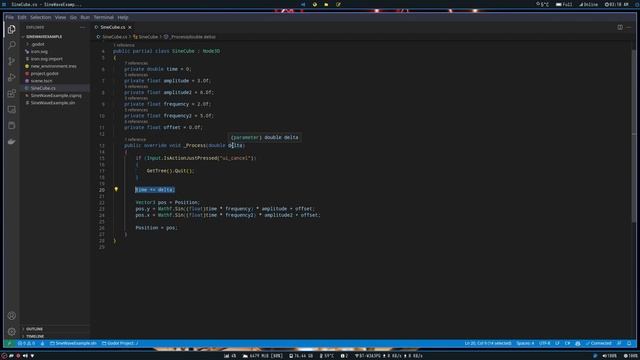
Task: Click the folder icon in top system bar
Action: [326, 4]
